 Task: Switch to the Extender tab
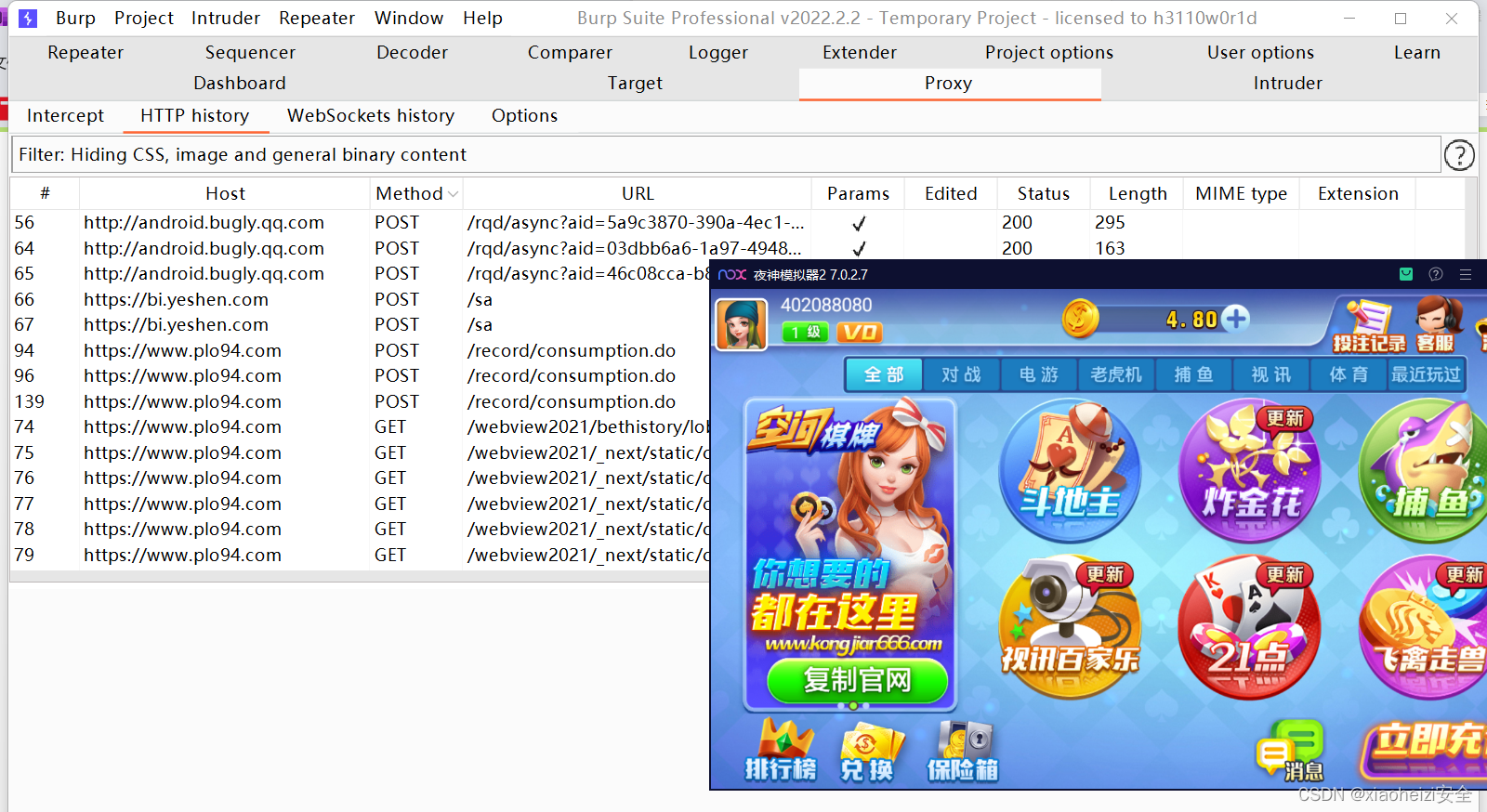click(860, 53)
